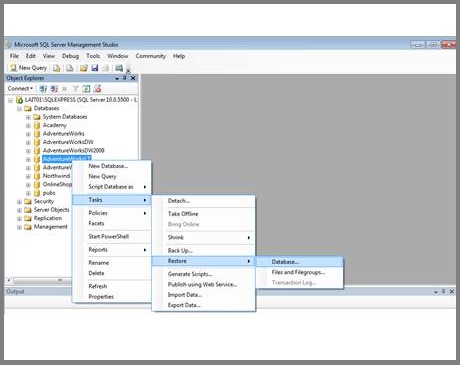The image size is (460, 365).
Task: Open Output panel position dropdown arrow
Action: coord(436,292)
